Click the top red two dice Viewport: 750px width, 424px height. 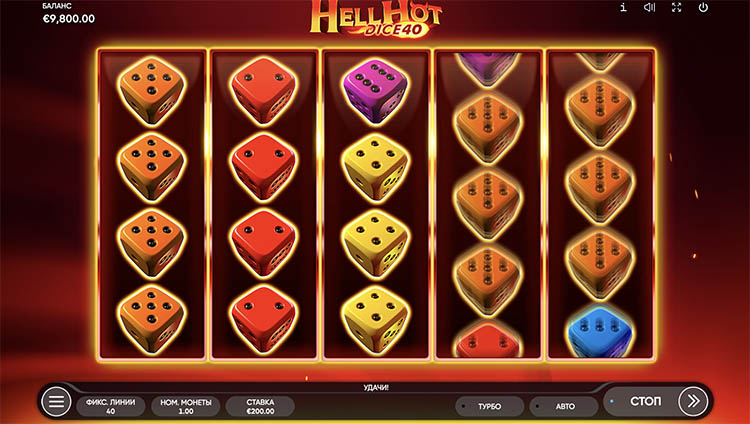(x=263, y=91)
